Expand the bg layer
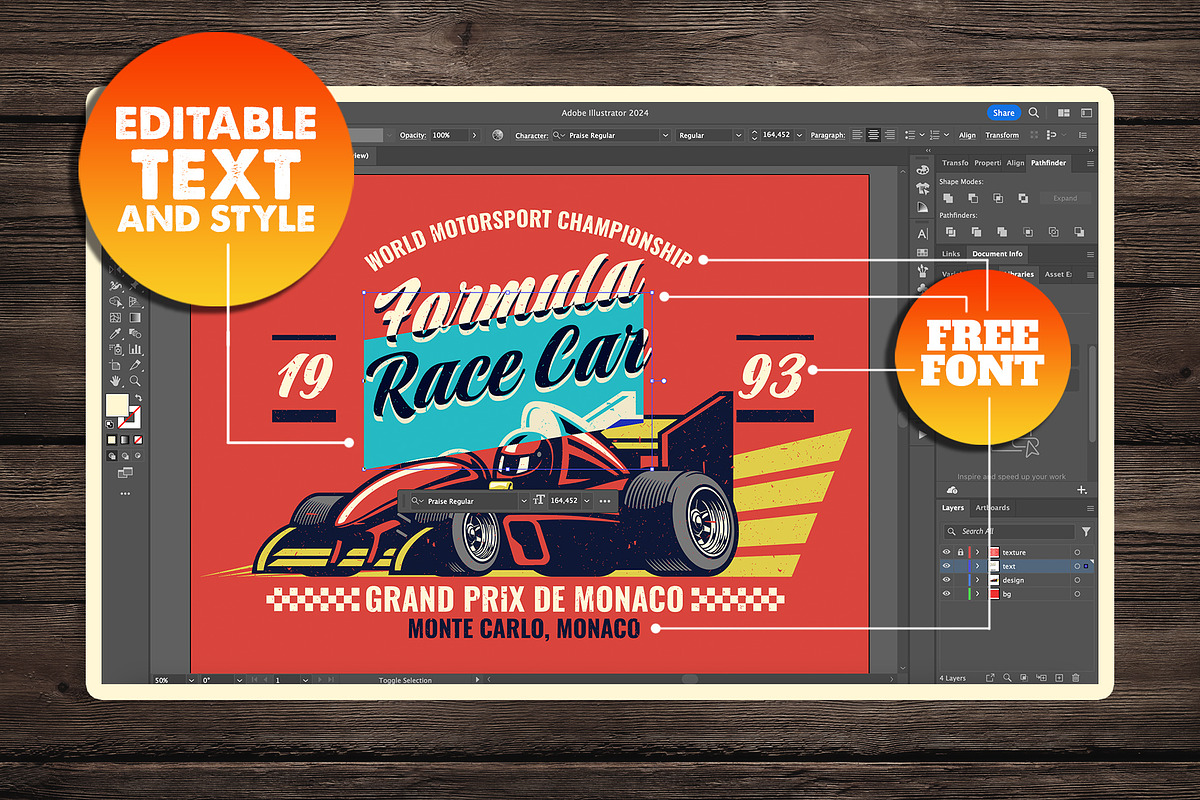Screen dimensions: 1200x800 tap(978, 594)
